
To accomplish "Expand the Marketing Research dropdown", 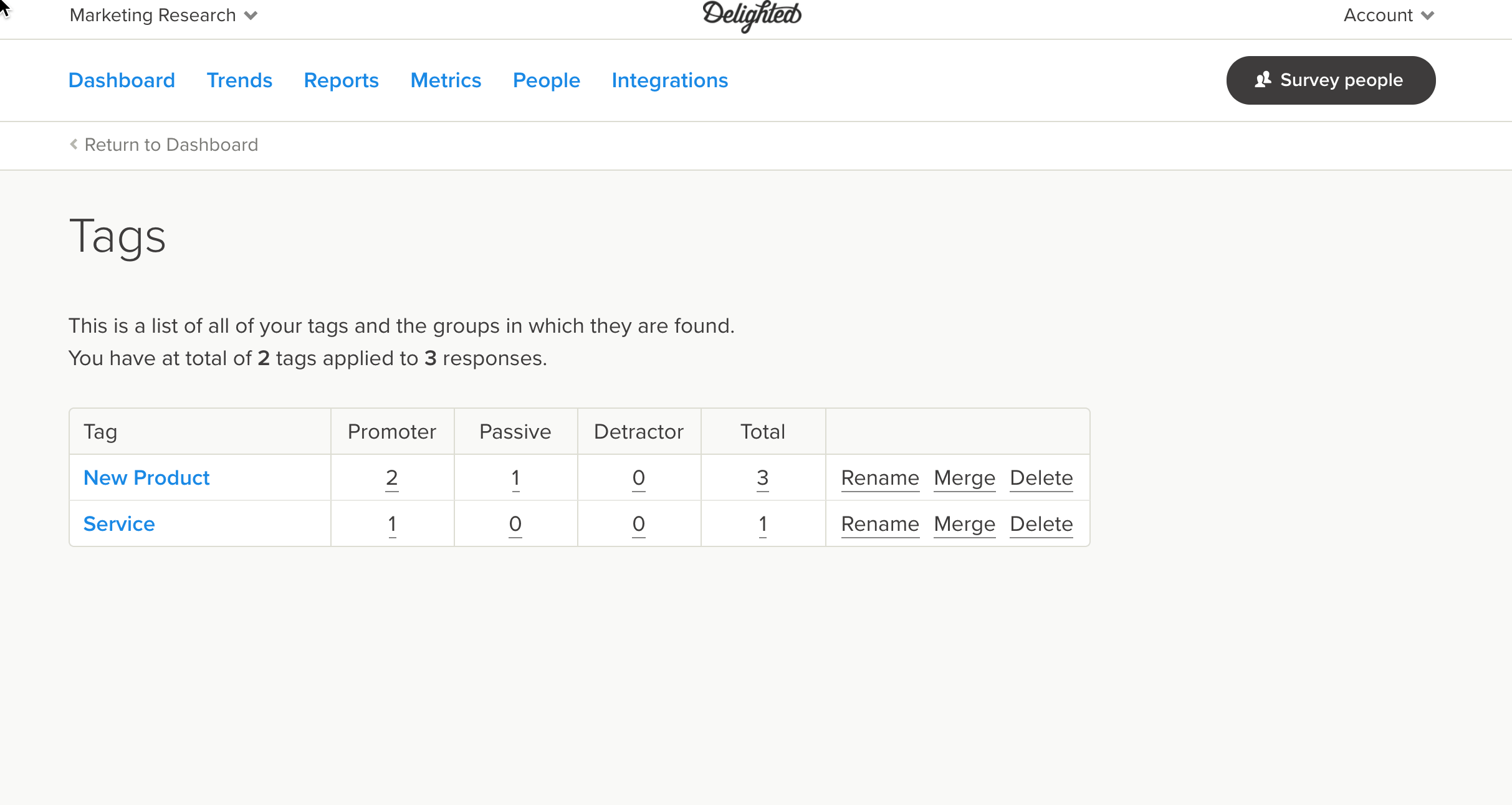I will 163,15.
